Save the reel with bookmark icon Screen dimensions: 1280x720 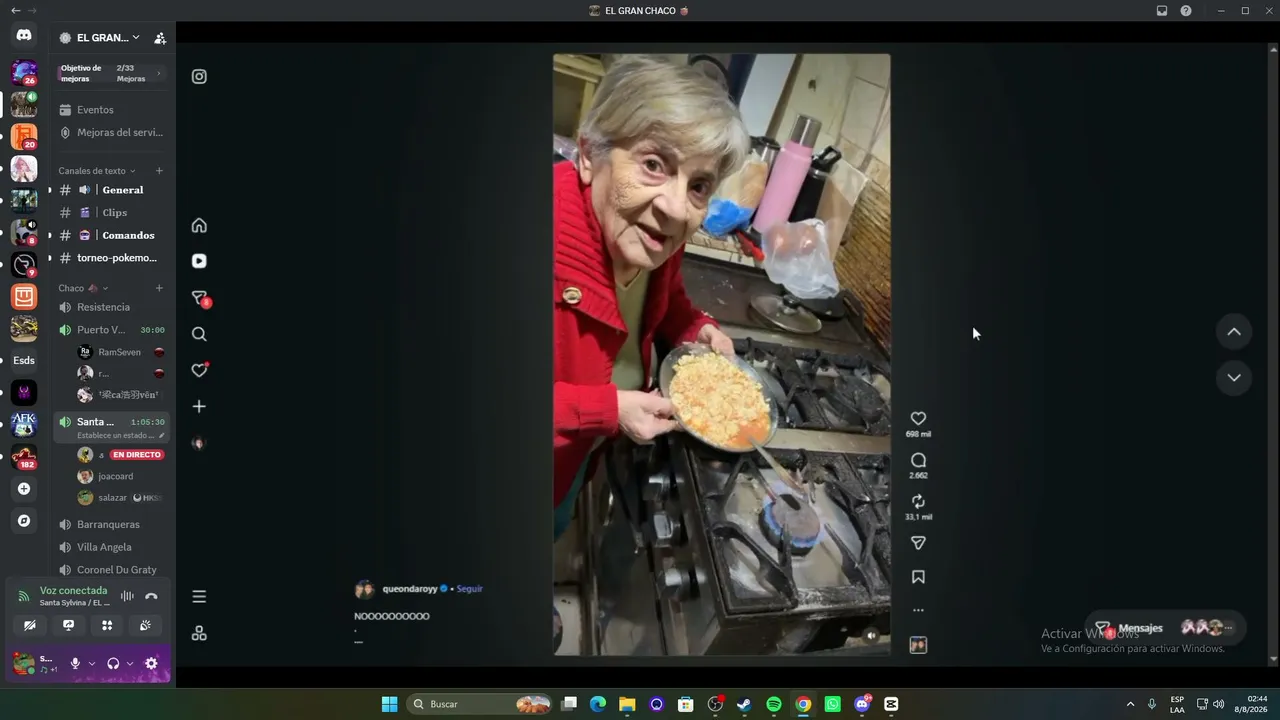coord(918,577)
